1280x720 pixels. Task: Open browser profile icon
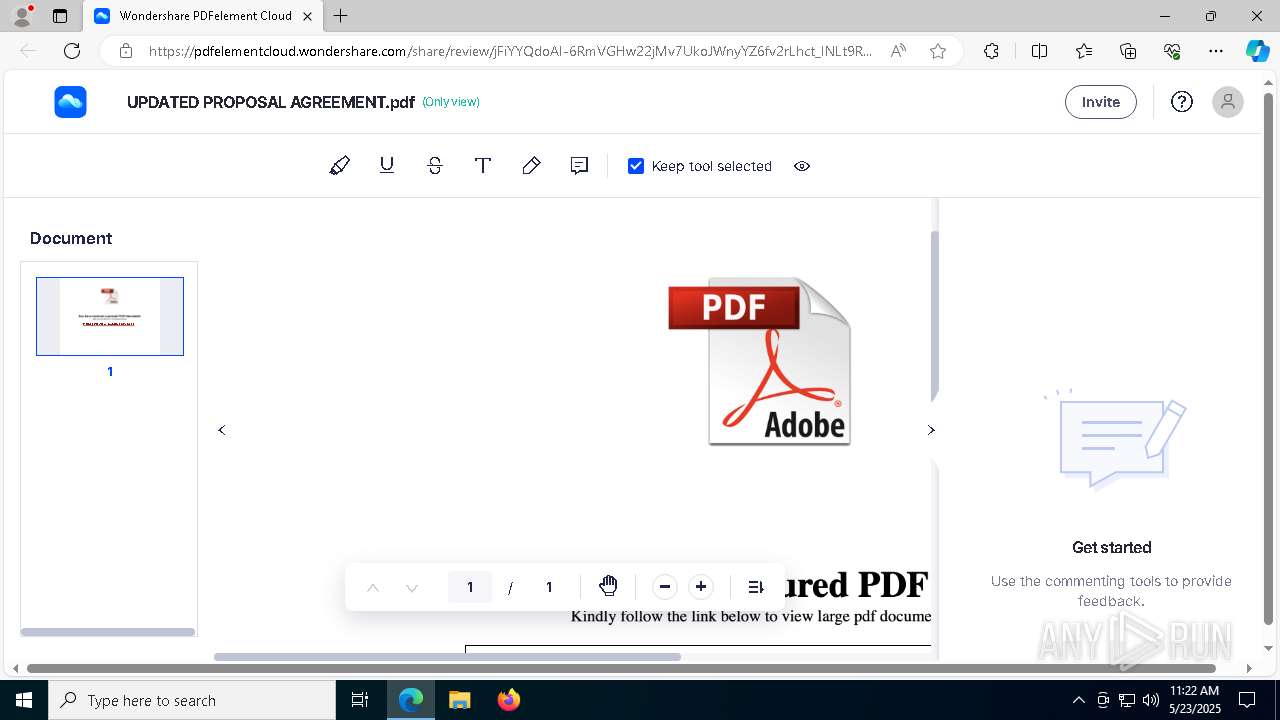coord(22,16)
